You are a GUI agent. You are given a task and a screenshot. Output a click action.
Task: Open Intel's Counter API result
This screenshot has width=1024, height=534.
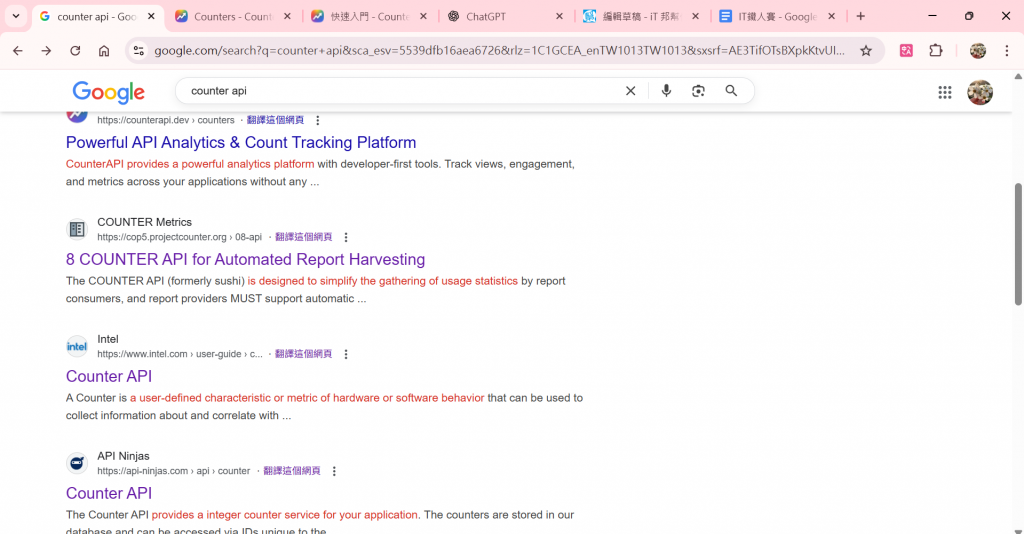[x=109, y=376]
